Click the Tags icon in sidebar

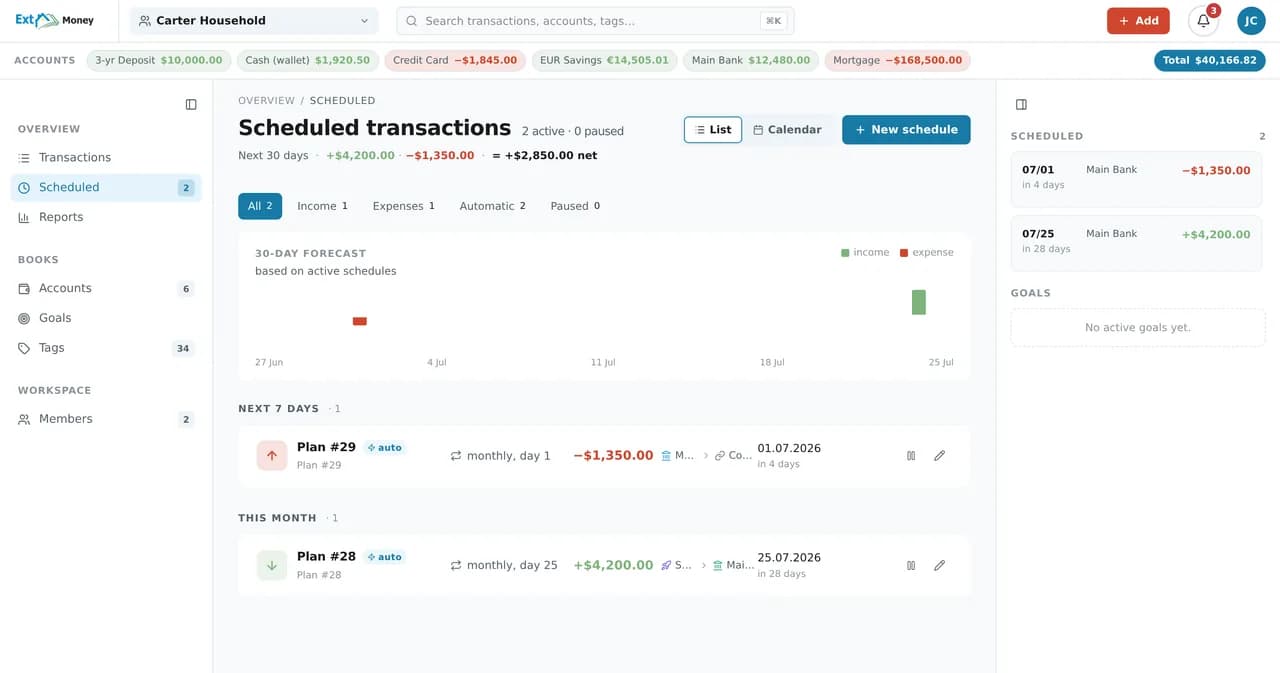click(24, 348)
